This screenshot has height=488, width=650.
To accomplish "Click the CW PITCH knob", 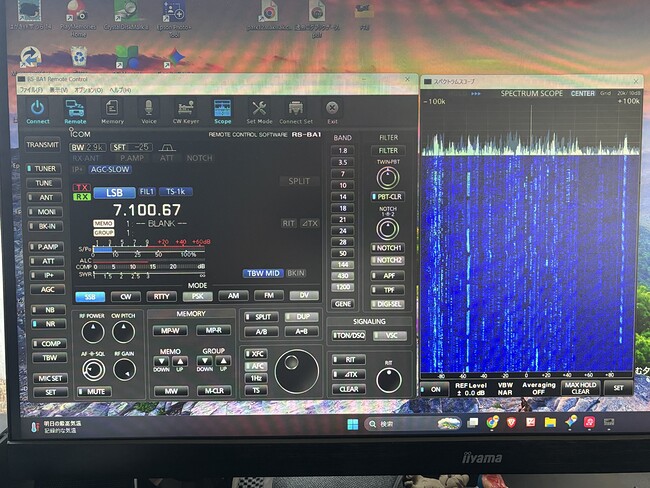I will (123, 332).
